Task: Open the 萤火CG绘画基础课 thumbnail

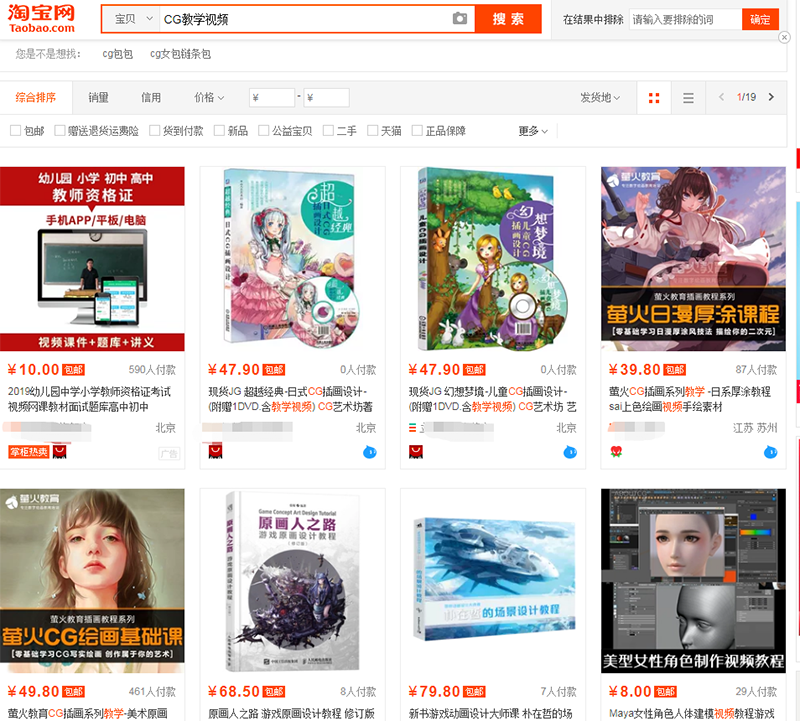Action: pyautogui.click(x=92, y=581)
